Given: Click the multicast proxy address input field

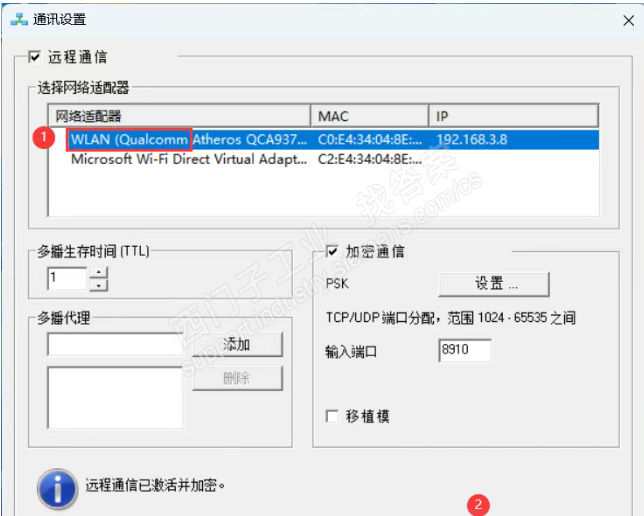Looking at the screenshot, I should (115, 344).
